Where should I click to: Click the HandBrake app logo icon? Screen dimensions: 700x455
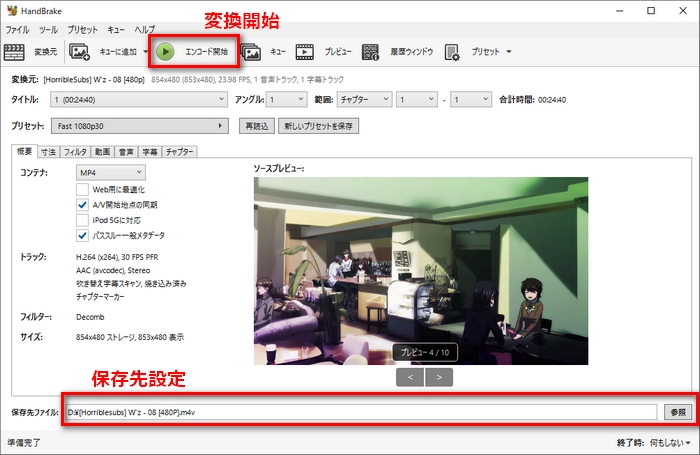12,11
